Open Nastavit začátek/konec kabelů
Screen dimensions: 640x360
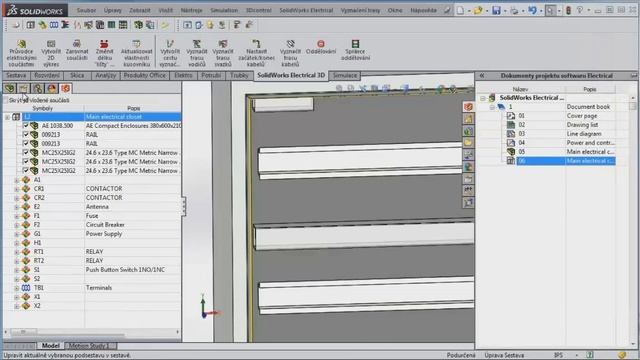256,53
